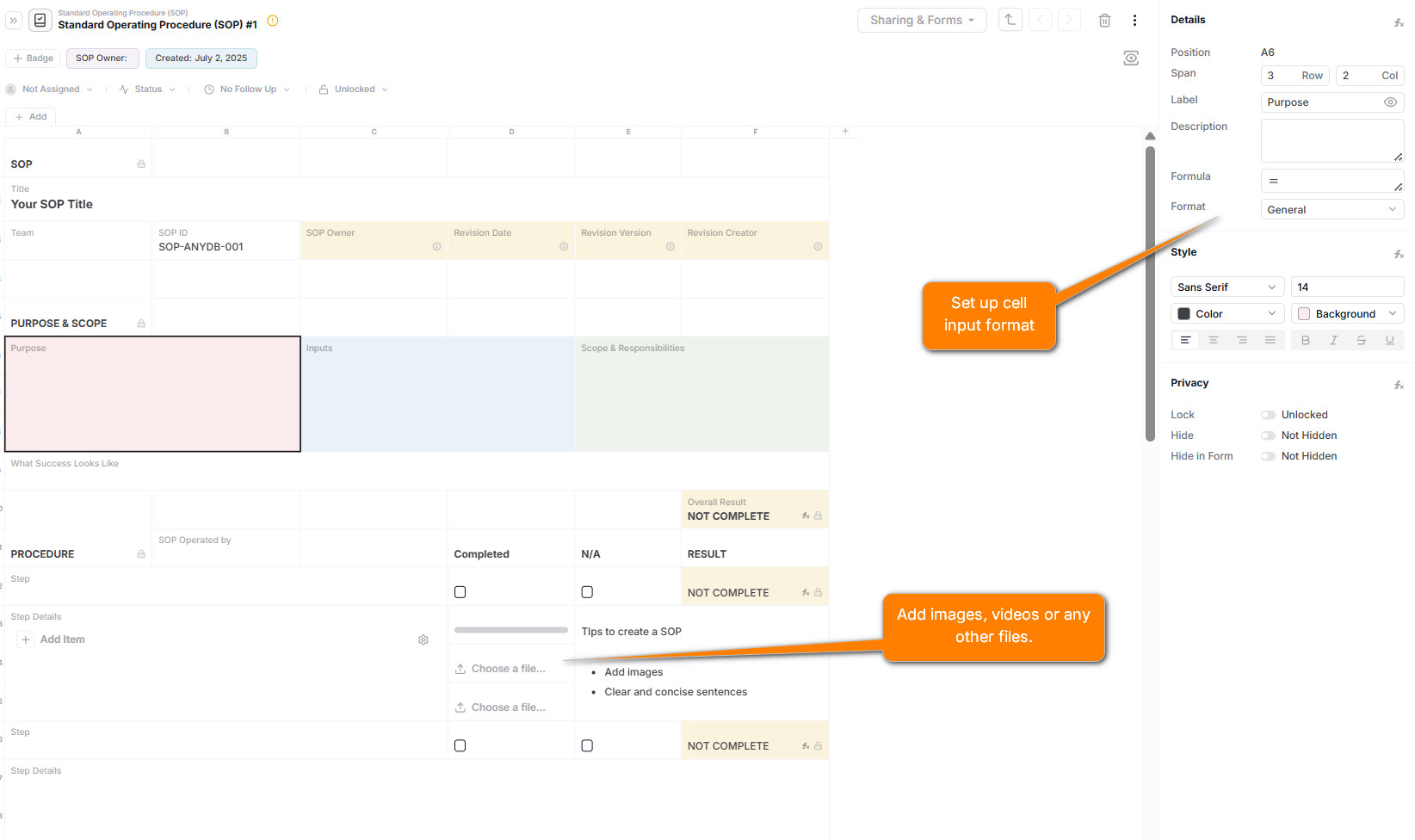Click Add Item in Step Details

tap(52, 639)
